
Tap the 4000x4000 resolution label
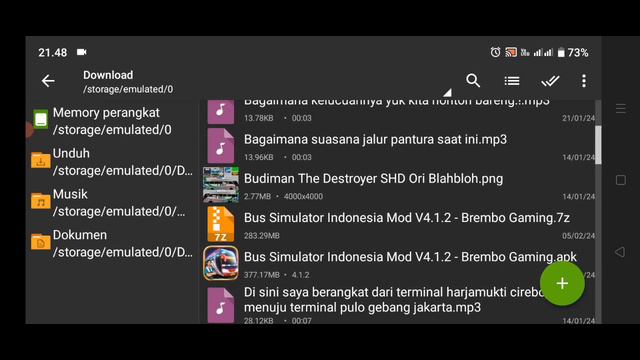pos(303,196)
